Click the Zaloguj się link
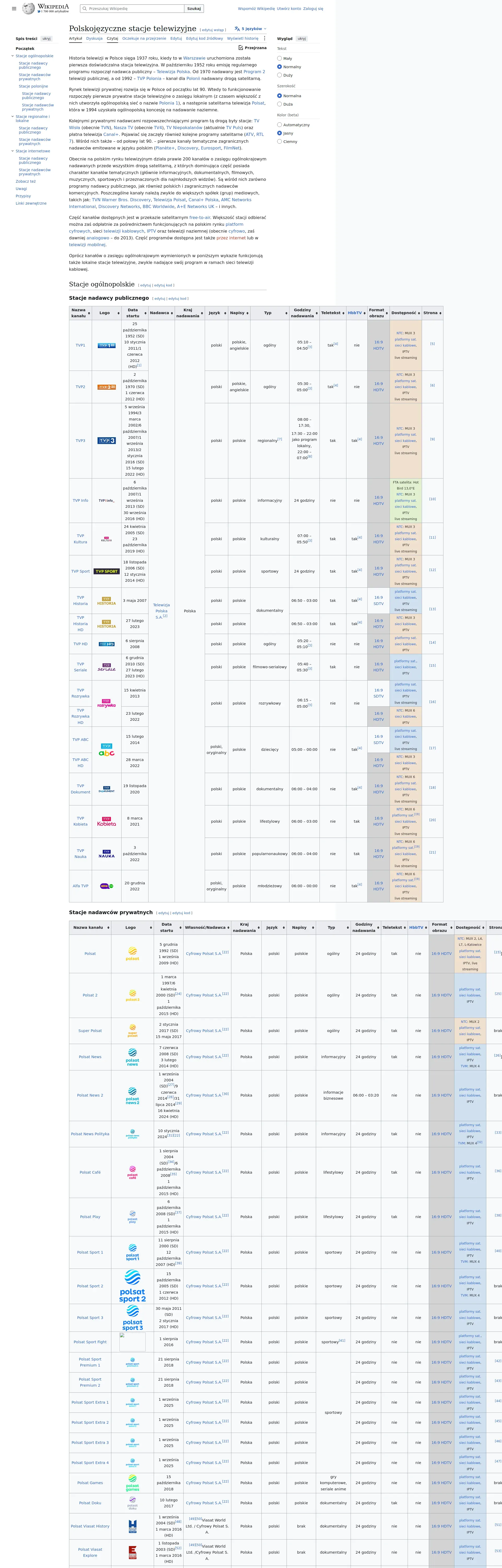 tap(313, 9)
